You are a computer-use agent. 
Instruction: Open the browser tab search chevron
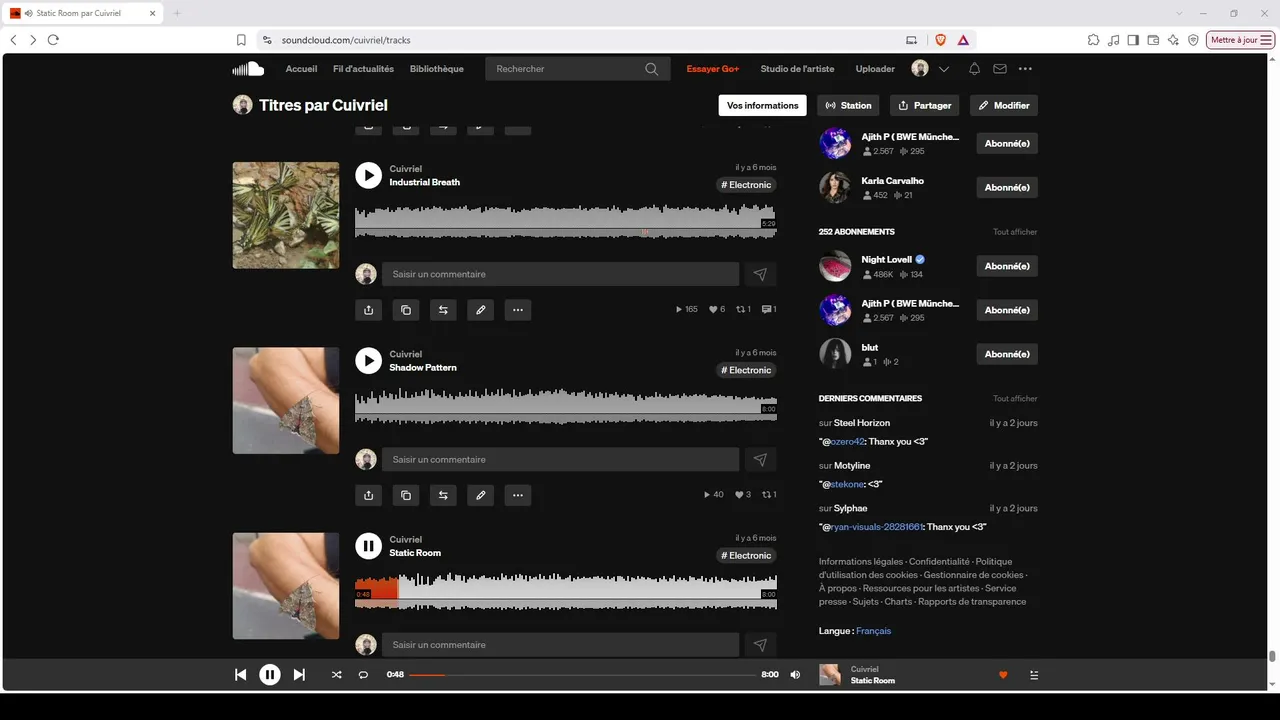(x=1179, y=13)
